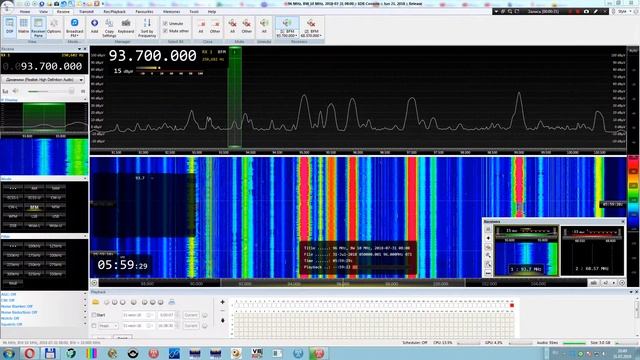The image size is (640, 360).
Task: Switch to the Home ribbon tab
Action: point(25,12)
